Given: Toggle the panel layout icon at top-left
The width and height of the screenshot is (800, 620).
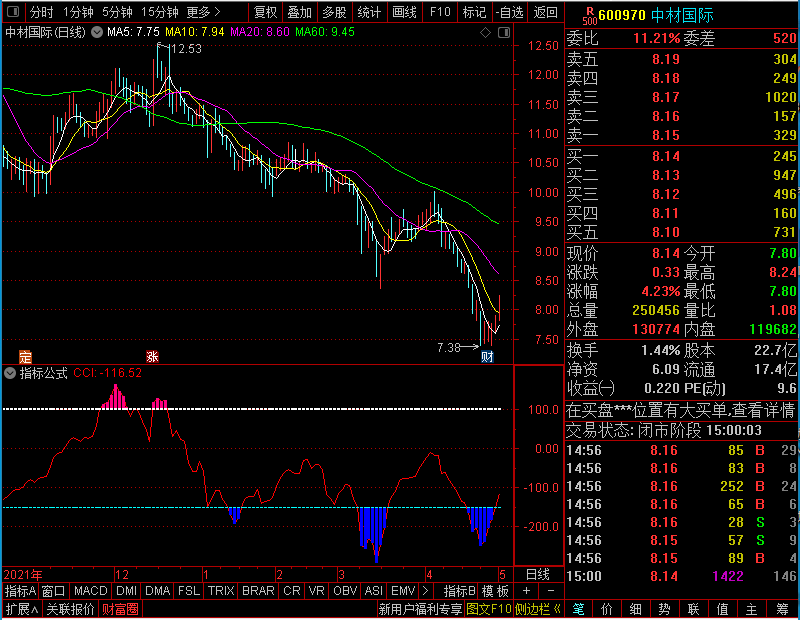Looking at the screenshot, I should point(13,12).
